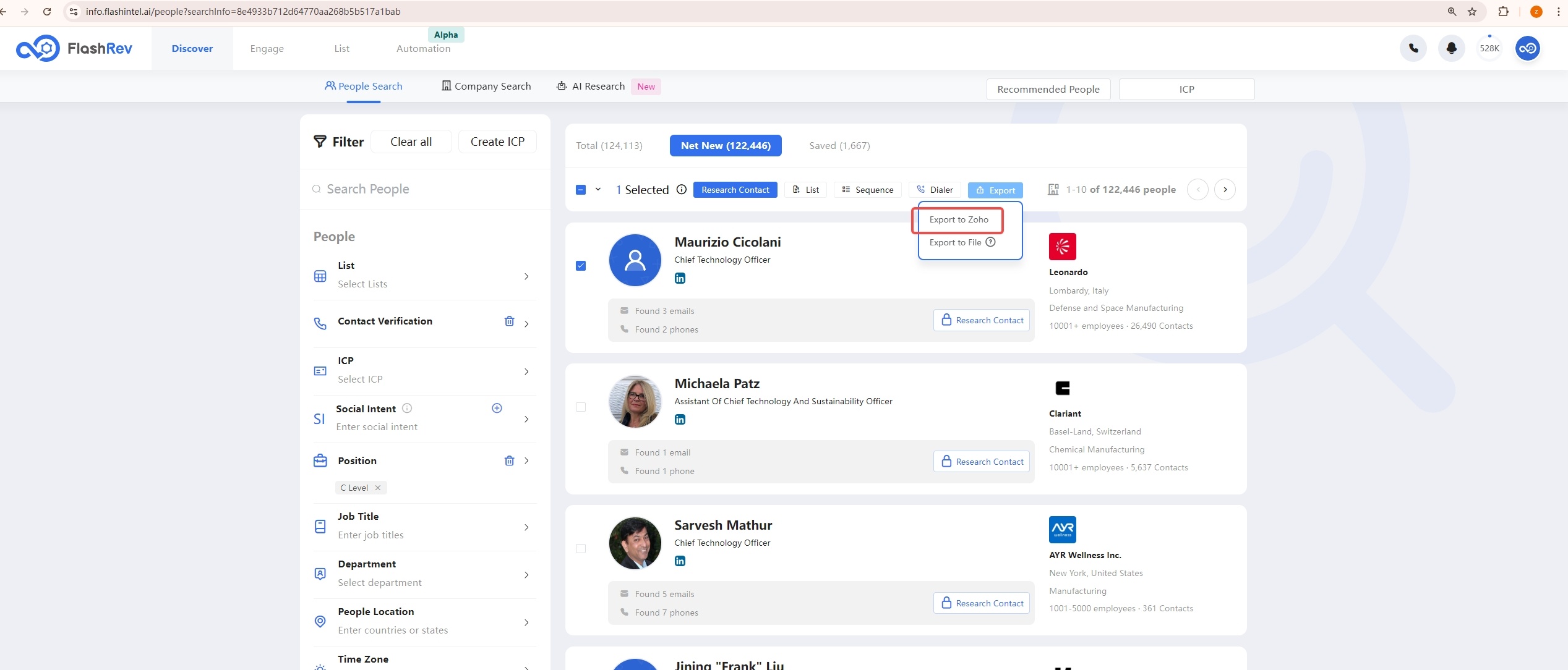The image size is (1568, 670).
Task: Check Sarvesh Mathur's checkbox
Action: pyautogui.click(x=581, y=549)
